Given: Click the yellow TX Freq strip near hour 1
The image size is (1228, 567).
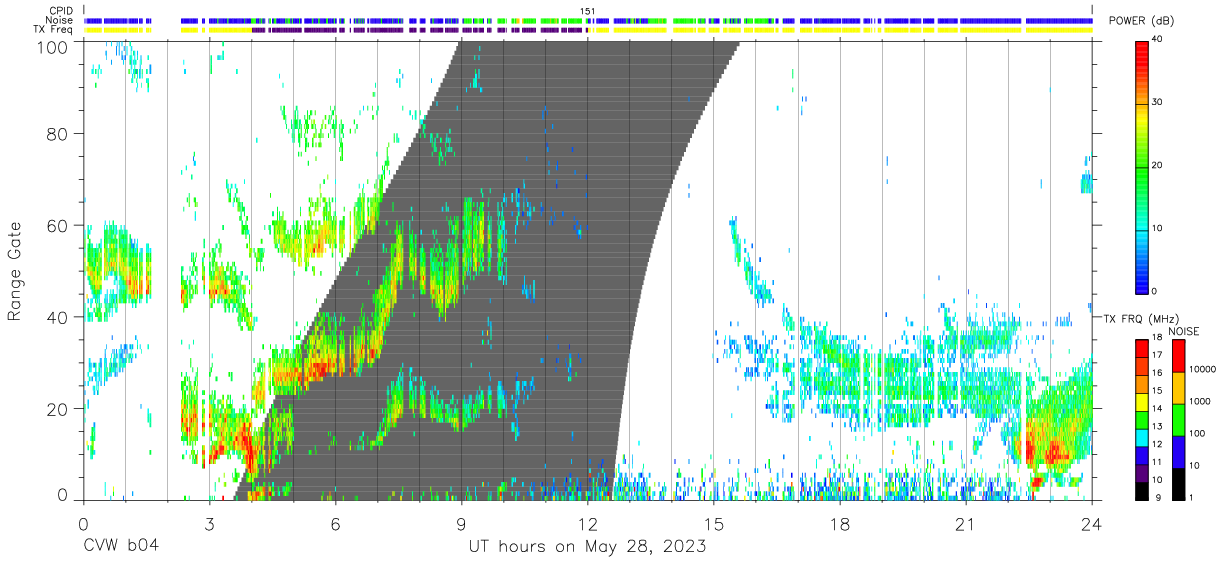Looking at the screenshot, I should click(x=117, y=30).
